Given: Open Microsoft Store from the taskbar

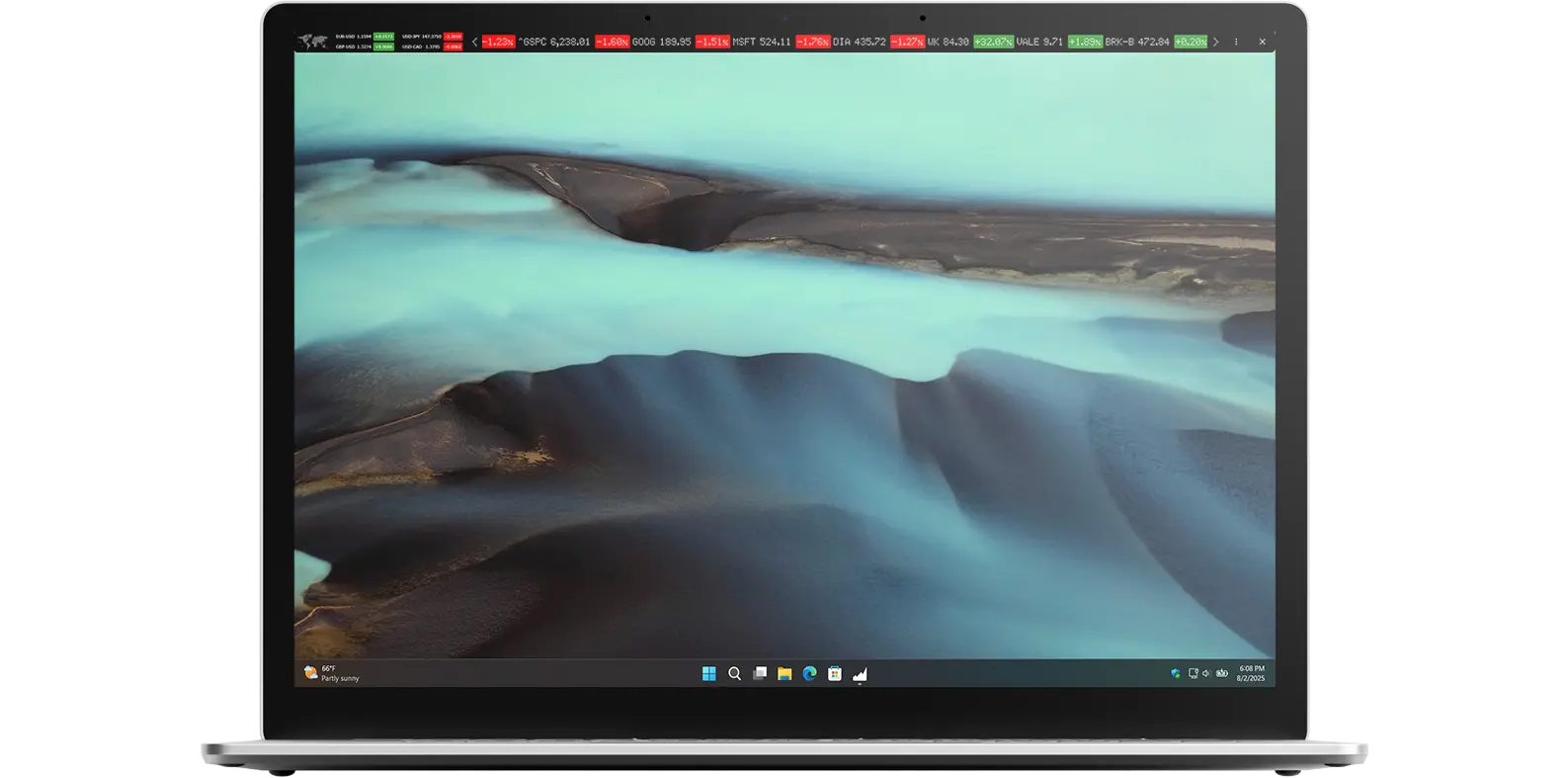Looking at the screenshot, I should [835, 673].
